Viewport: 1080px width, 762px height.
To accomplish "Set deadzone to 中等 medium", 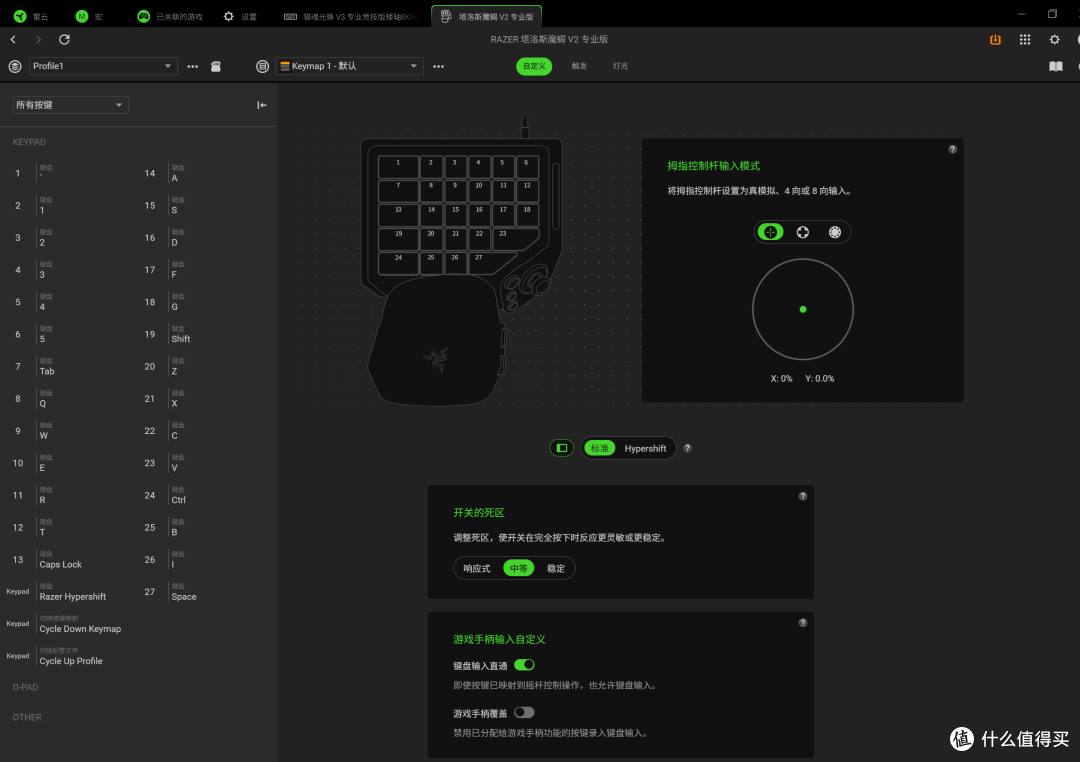I will tap(519, 568).
